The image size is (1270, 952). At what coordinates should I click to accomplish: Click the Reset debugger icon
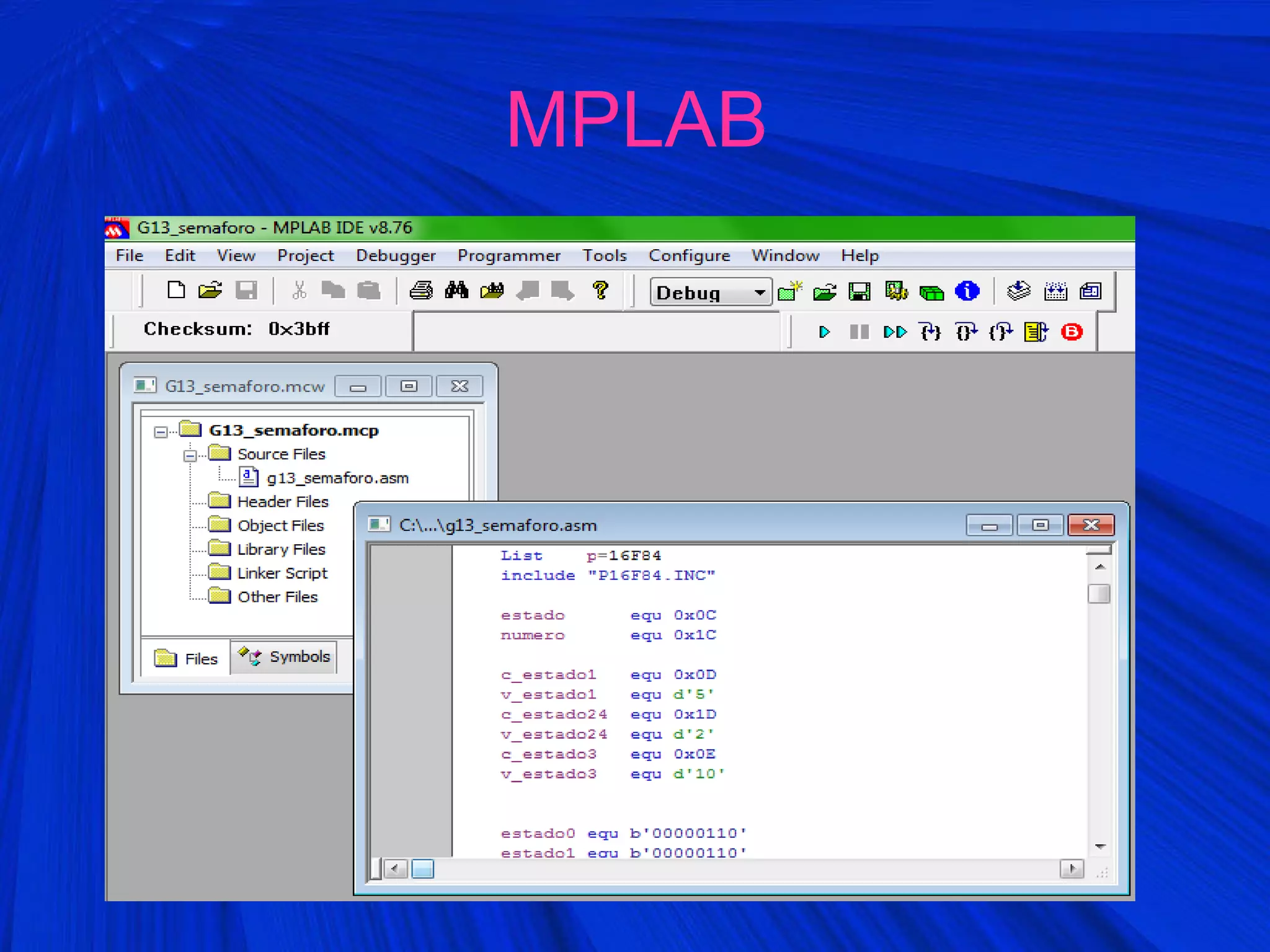click(1036, 332)
